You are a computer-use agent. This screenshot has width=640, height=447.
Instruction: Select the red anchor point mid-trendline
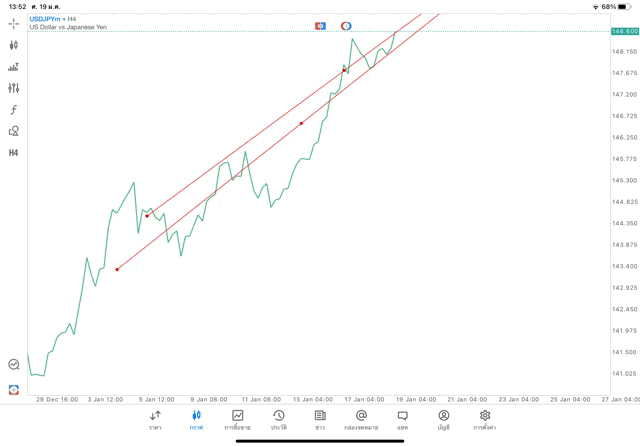[x=301, y=123]
